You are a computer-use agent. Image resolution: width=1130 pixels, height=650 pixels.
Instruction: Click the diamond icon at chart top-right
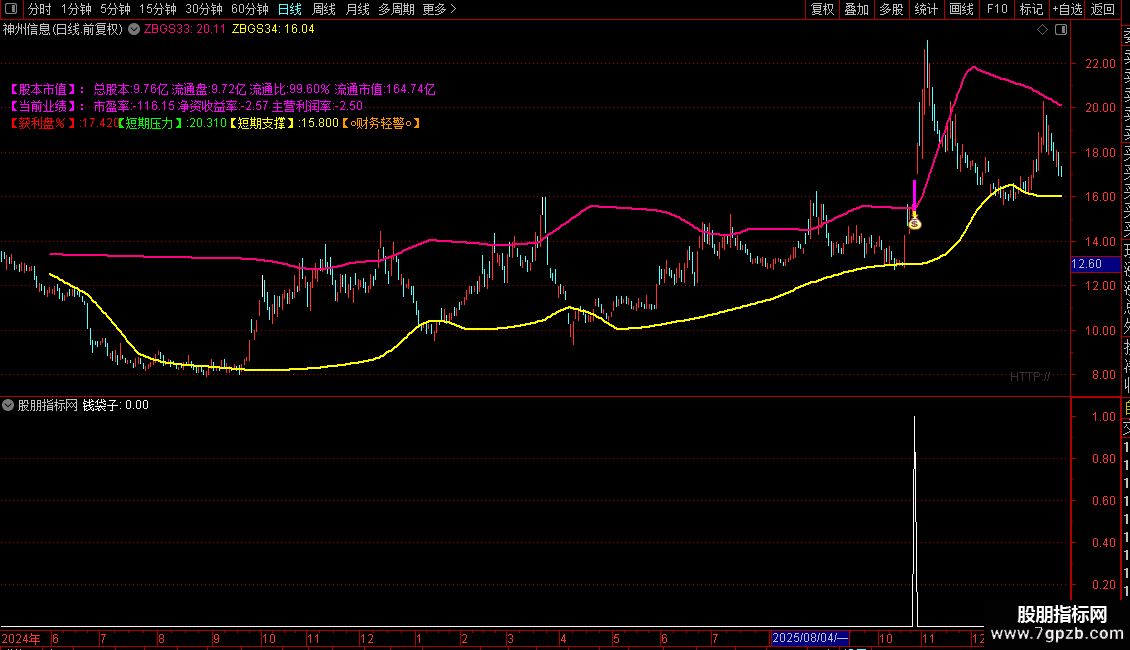point(1042,30)
